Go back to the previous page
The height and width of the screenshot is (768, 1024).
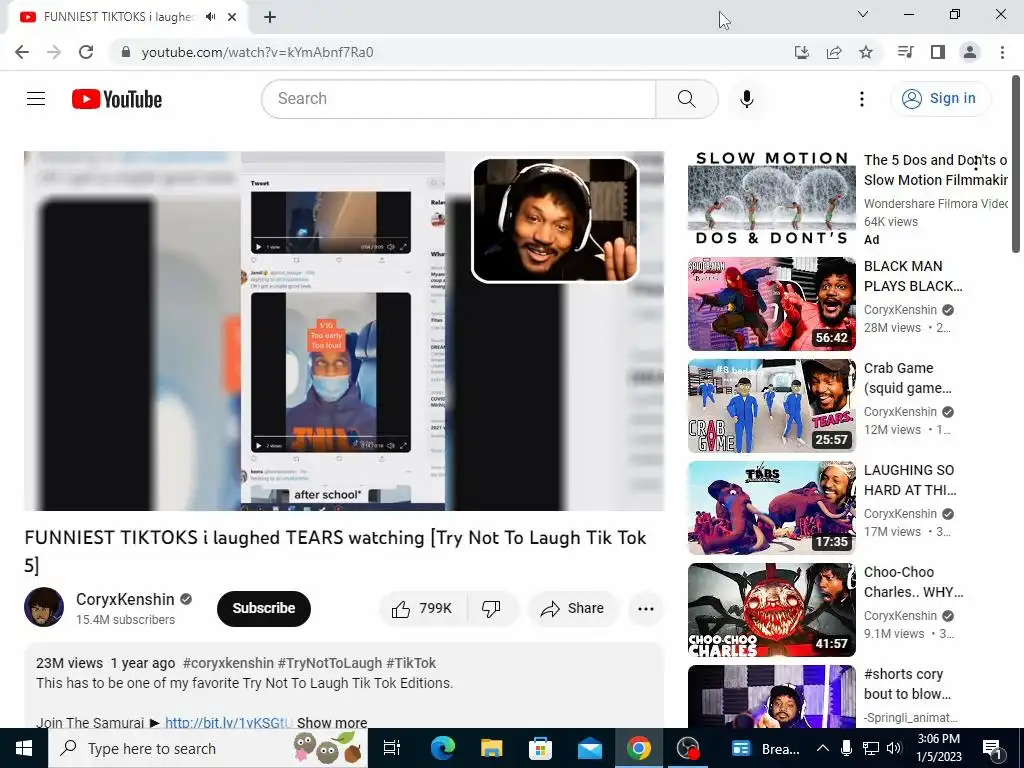22,52
